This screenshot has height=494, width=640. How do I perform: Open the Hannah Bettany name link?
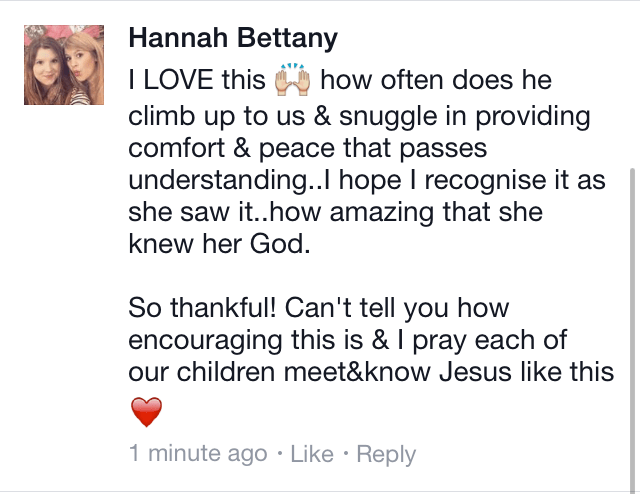(233, 39)
